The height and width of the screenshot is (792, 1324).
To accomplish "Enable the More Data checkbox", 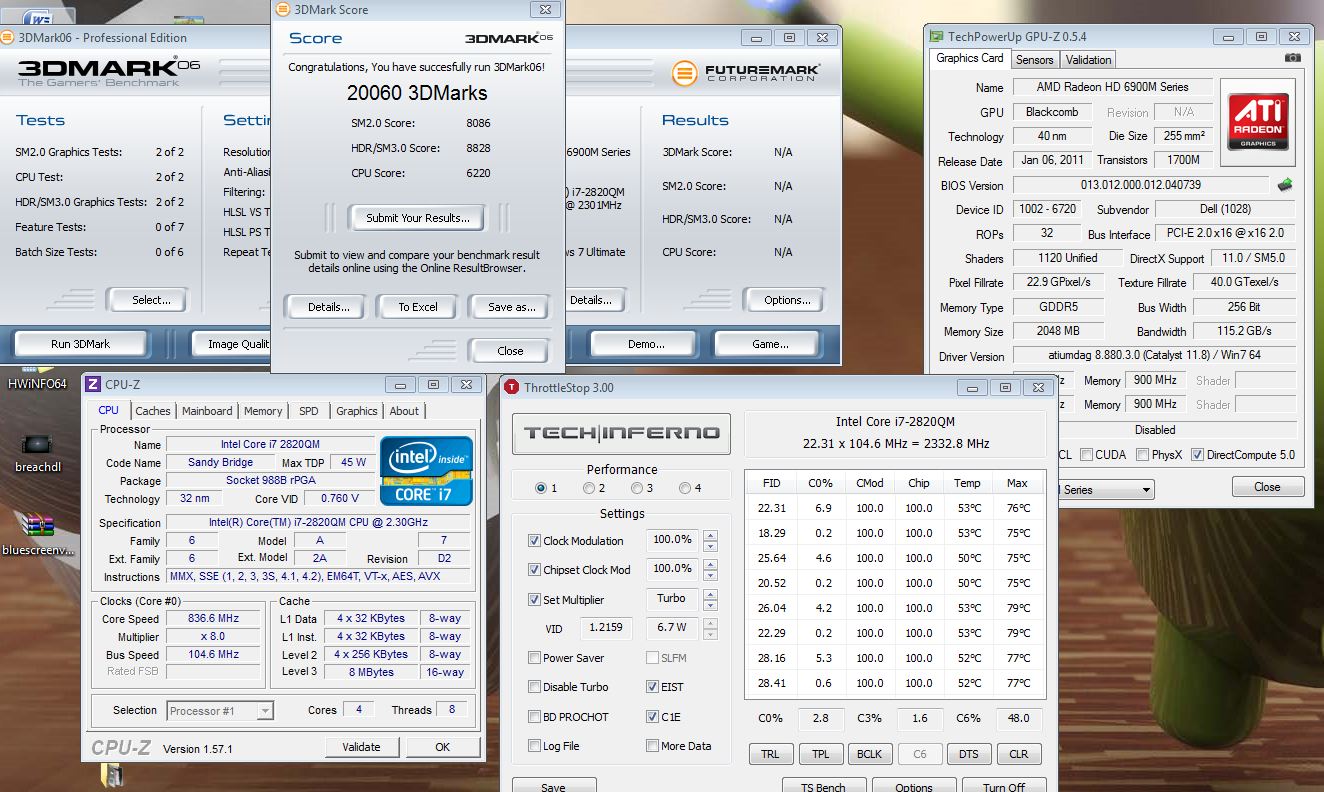I will coord(652,746).
